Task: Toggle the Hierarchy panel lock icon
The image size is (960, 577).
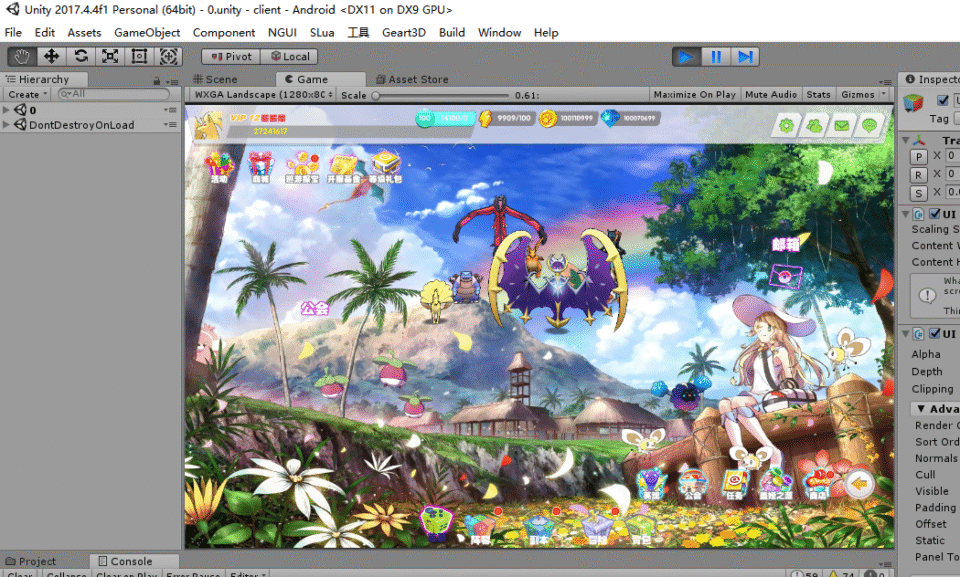Action: [157, 80]
